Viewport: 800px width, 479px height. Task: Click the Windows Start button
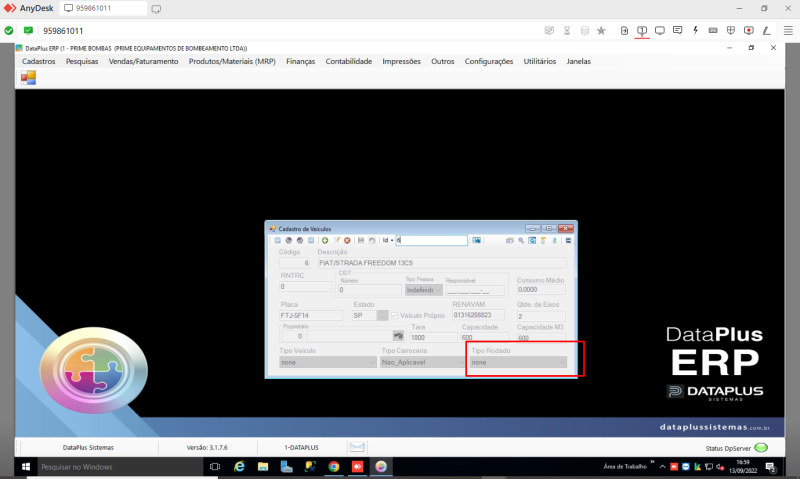click(26, 466)
